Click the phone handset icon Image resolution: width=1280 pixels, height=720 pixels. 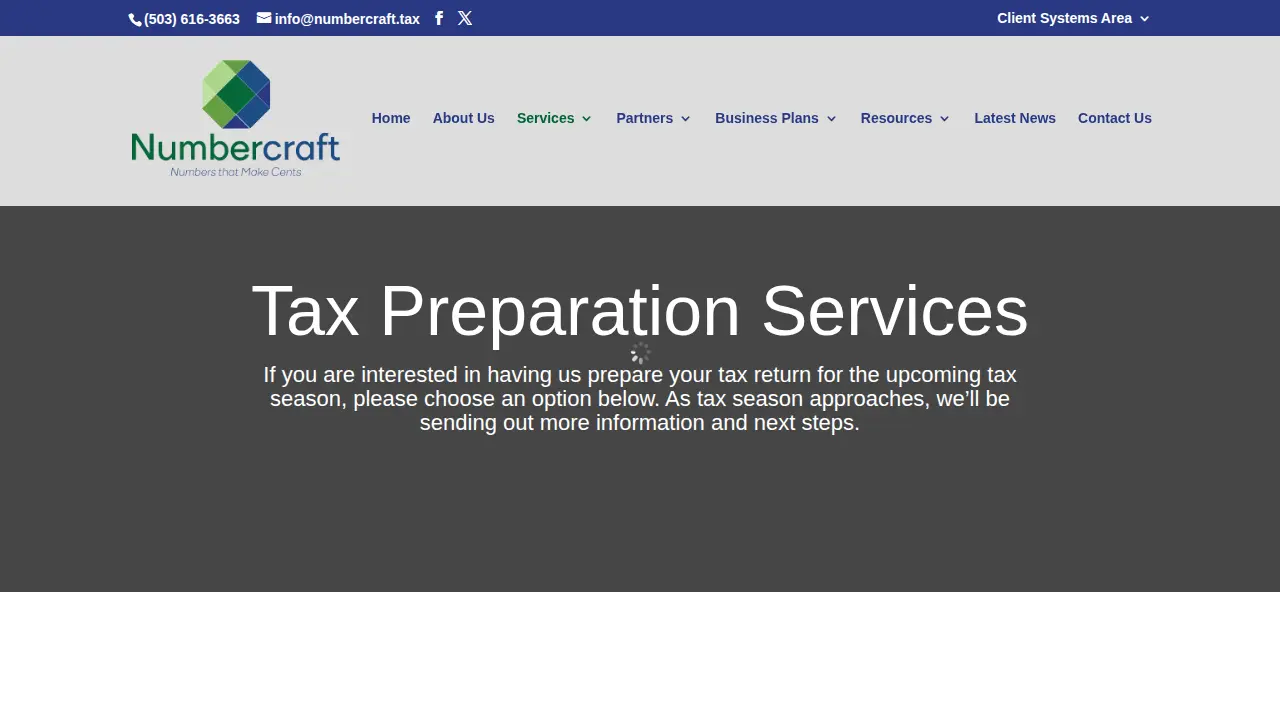point(135,19)
